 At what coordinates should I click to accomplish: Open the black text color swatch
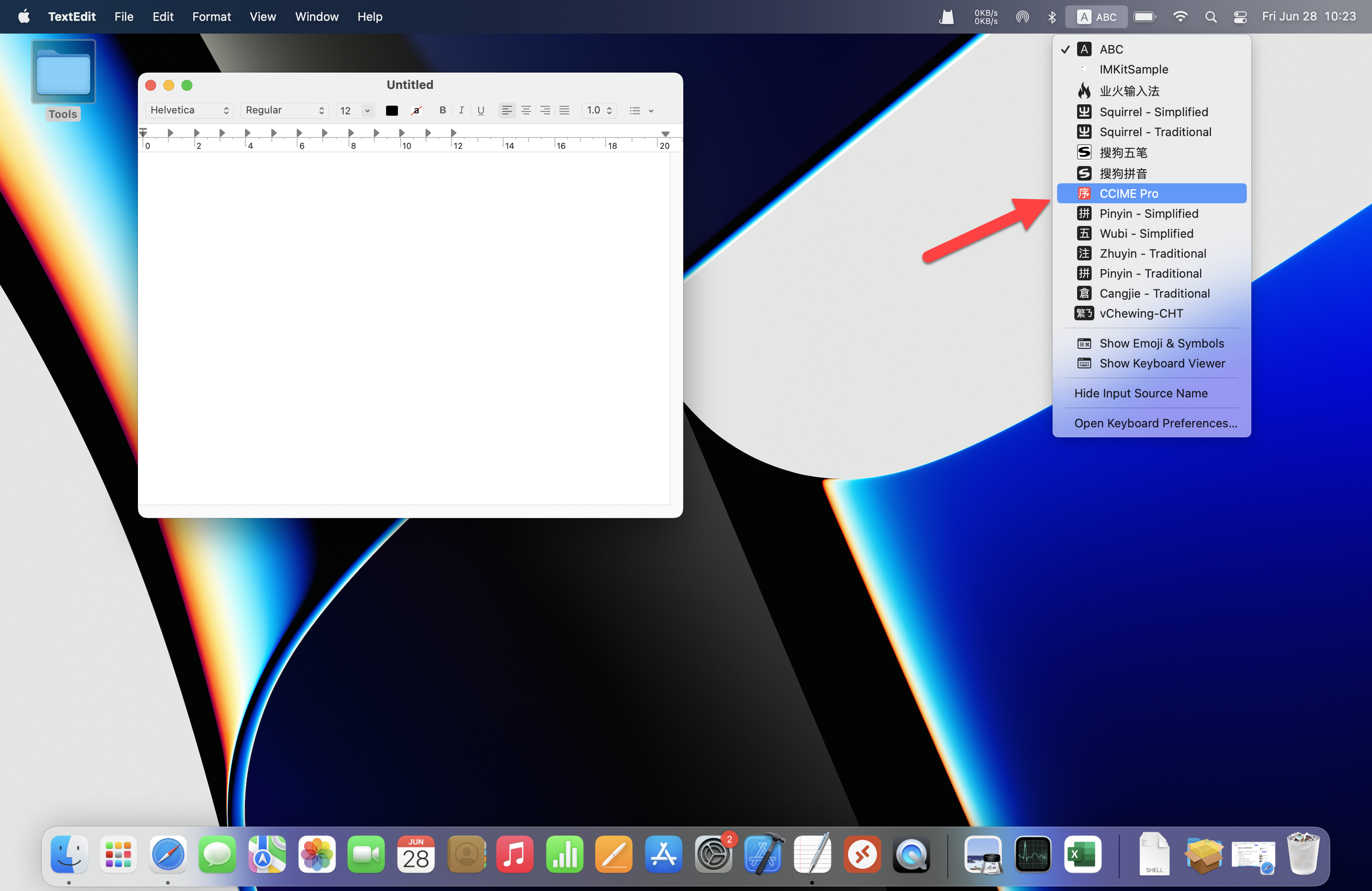[x=392, y=111]
